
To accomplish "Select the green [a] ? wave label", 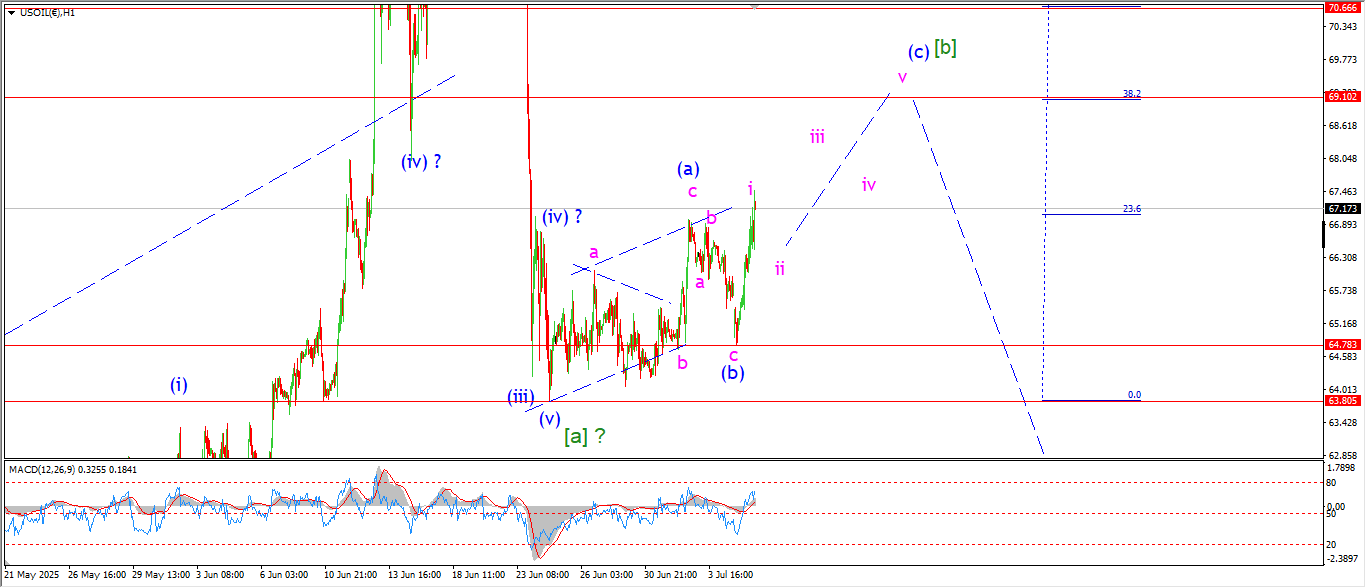I will [584, 436].
